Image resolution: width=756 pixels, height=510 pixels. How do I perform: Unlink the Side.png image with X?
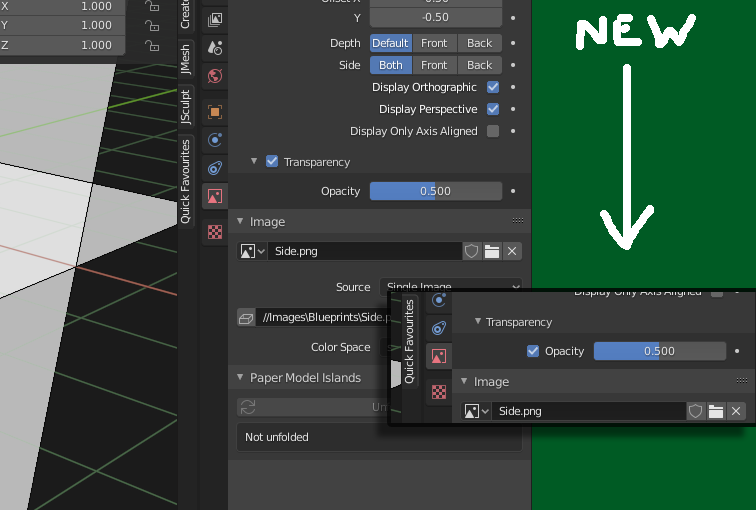pos(512,251)
